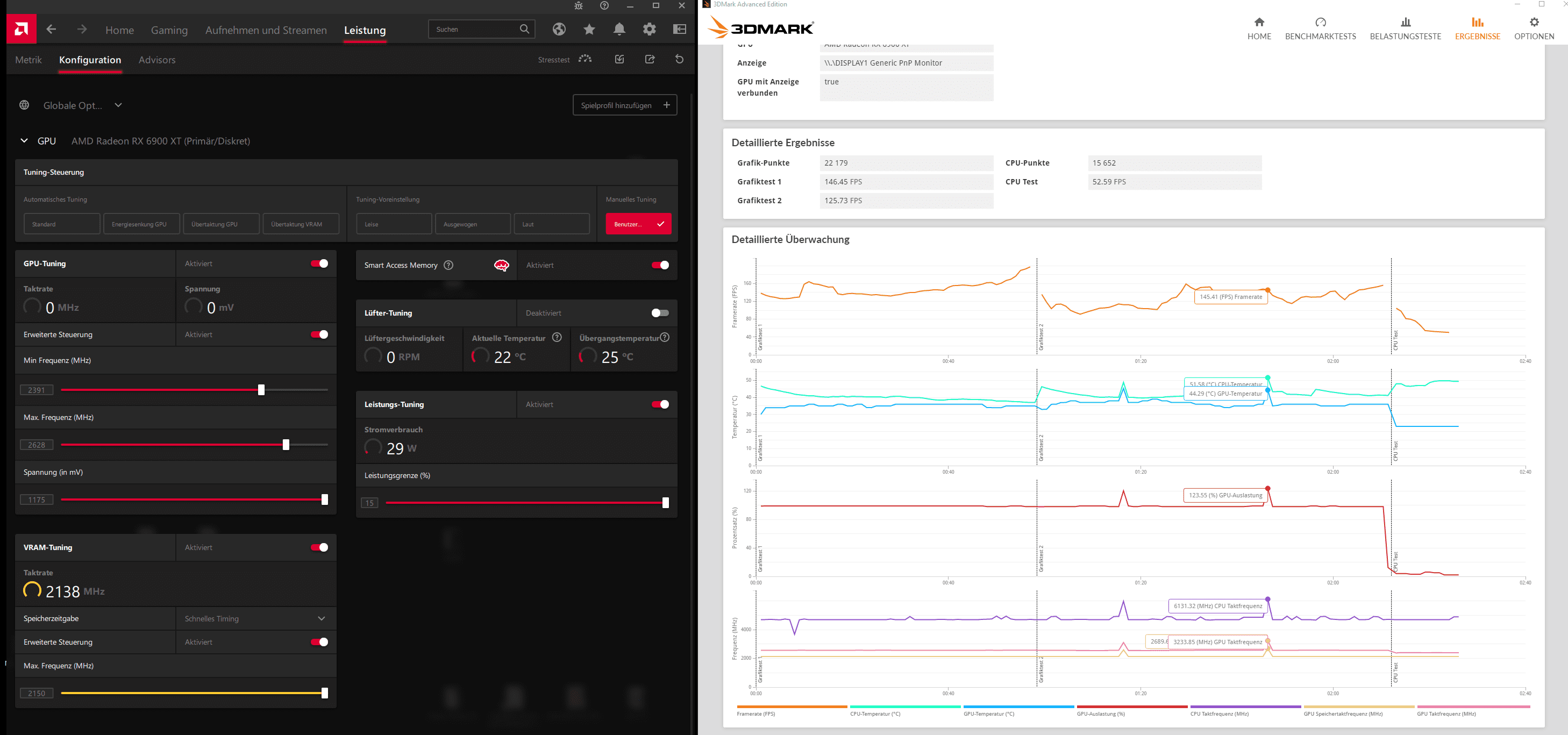Open Aufnehmen und Streamen tab
1568x735 pixels.
(x=266, y=30)
